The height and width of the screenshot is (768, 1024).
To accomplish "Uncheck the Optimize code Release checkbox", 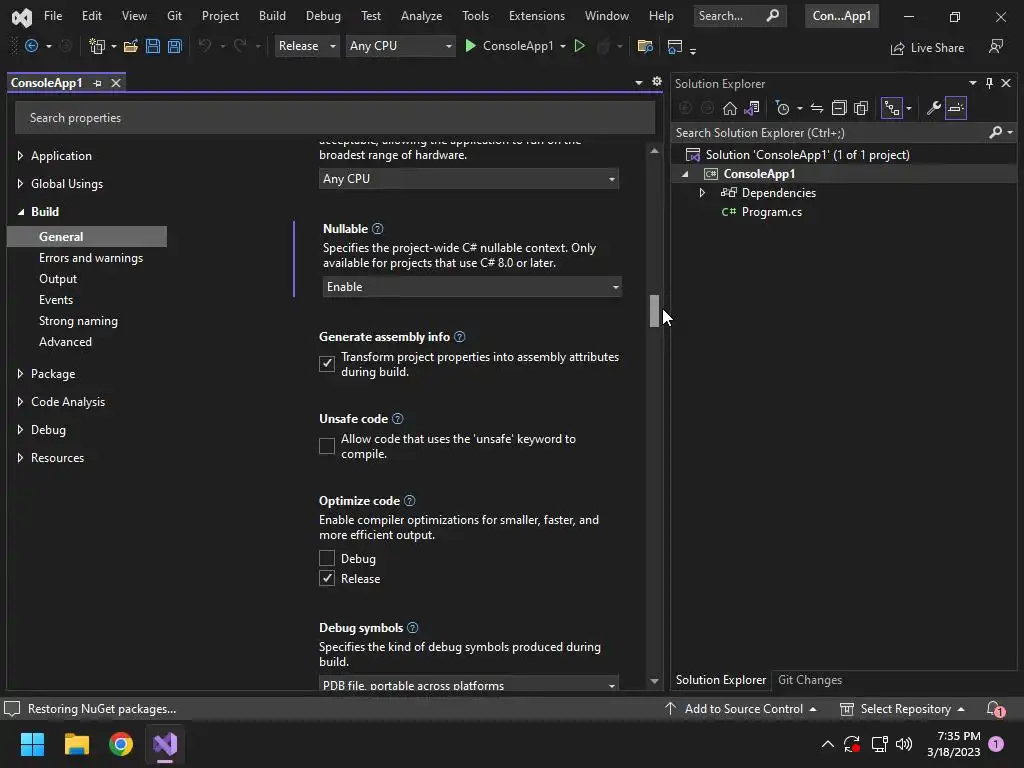I will 327,578.
